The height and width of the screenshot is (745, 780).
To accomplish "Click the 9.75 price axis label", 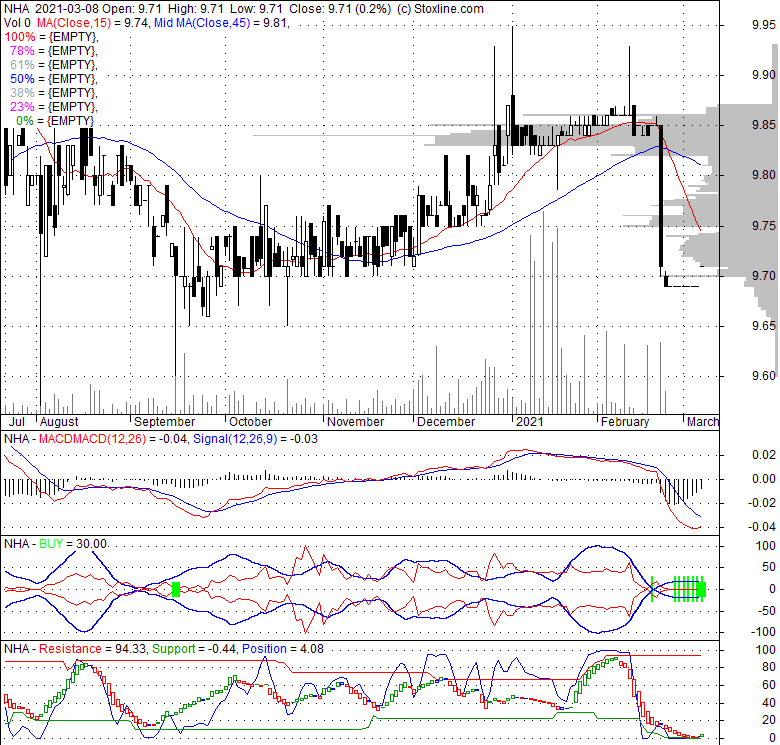I will (764, 225).
